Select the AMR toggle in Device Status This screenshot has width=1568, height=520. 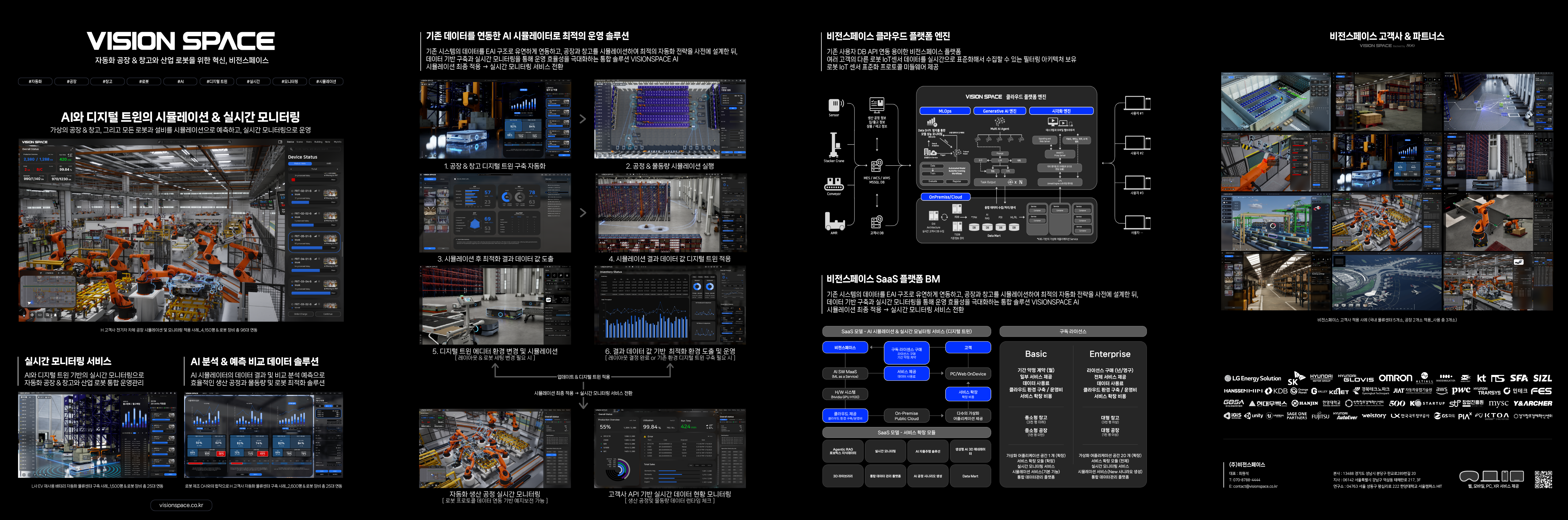click(x=329, y=164)
